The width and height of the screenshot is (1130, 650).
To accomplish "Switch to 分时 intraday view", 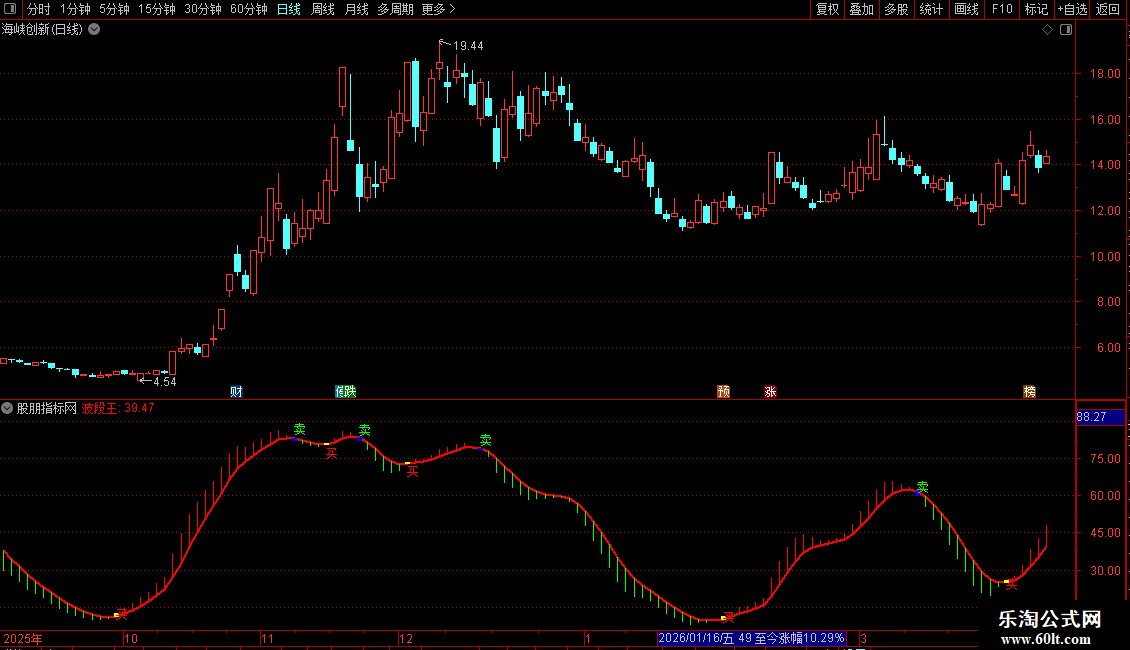I will tap(38, 9).
